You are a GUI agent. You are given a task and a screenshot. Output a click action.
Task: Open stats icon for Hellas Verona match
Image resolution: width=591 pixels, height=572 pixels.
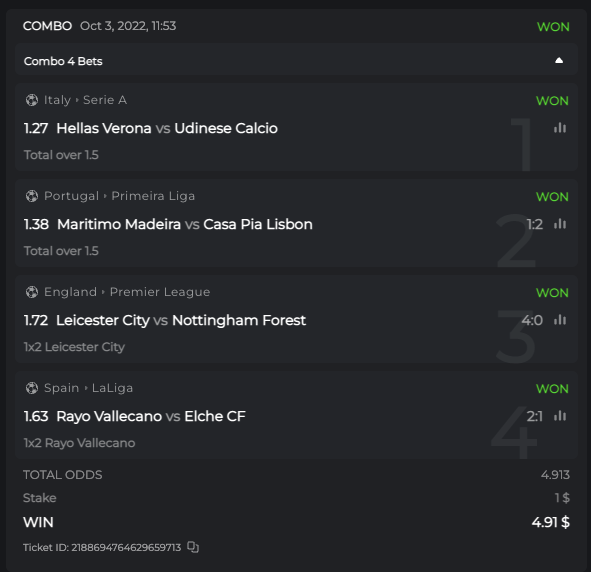pos(560,128)
